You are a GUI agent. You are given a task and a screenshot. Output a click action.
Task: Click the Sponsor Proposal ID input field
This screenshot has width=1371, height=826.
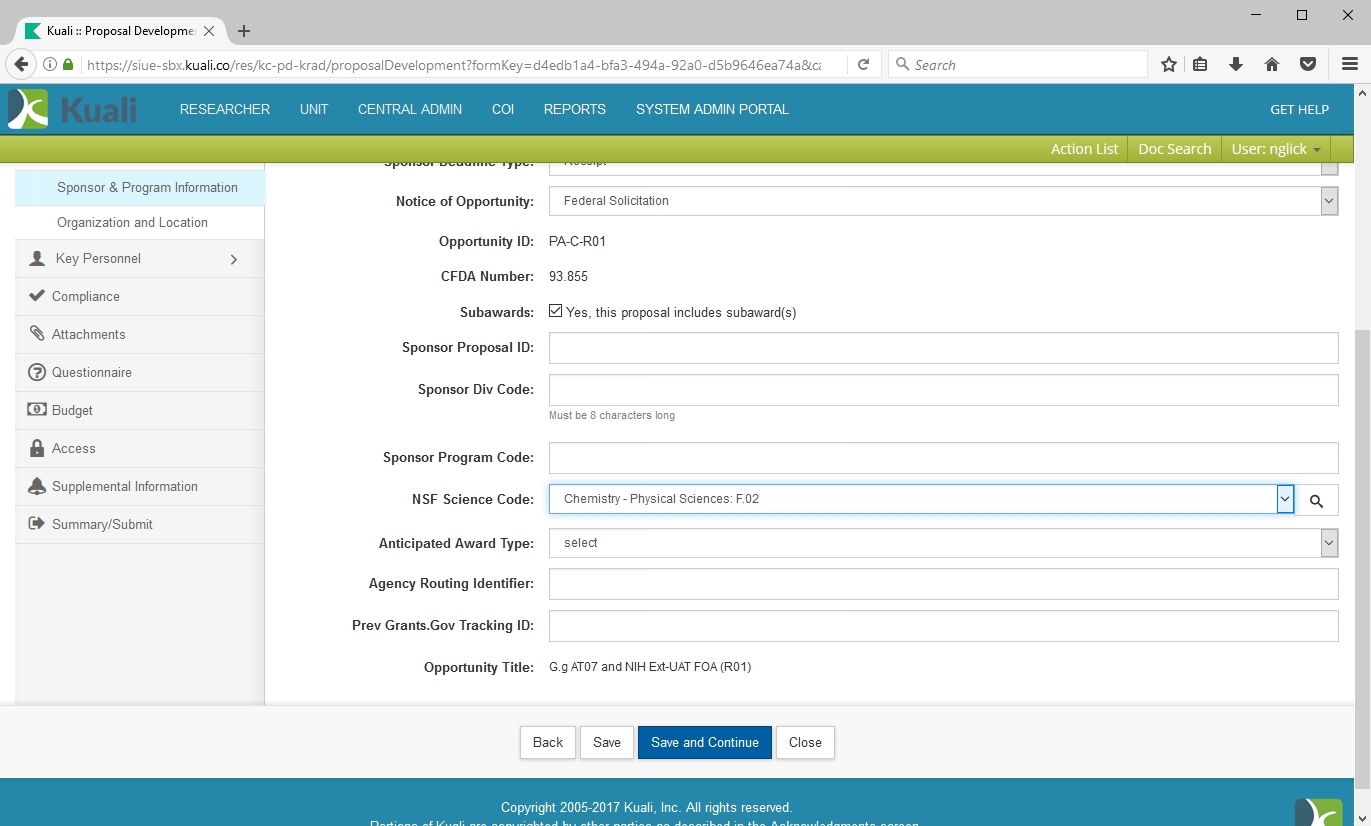[942, 348]
